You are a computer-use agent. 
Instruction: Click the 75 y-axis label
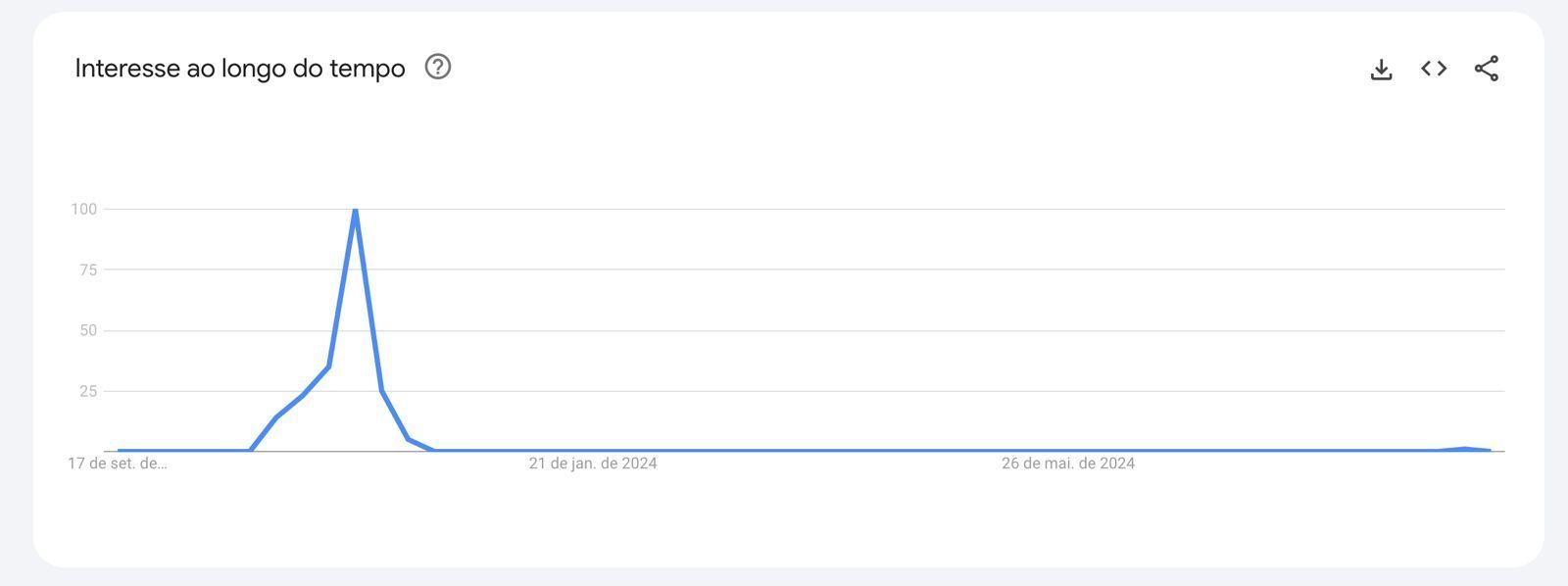point(88,269)
